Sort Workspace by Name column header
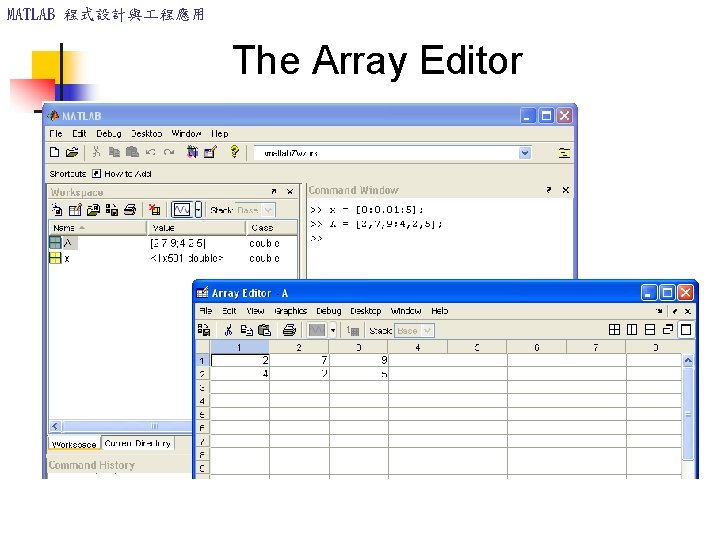Screen dimensions: 720x540 pos(98,228)
